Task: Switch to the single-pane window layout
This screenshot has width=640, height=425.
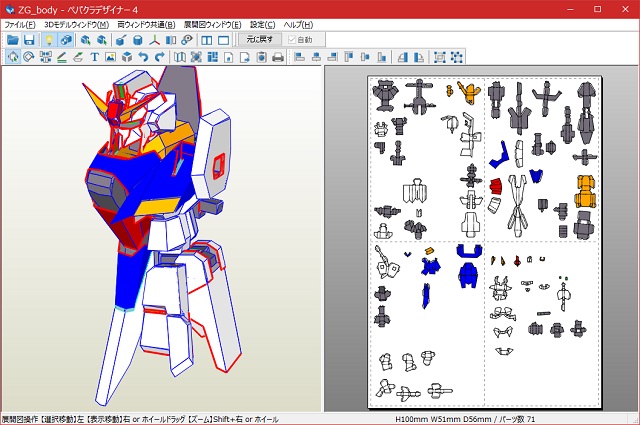Action: coord(223,40)
